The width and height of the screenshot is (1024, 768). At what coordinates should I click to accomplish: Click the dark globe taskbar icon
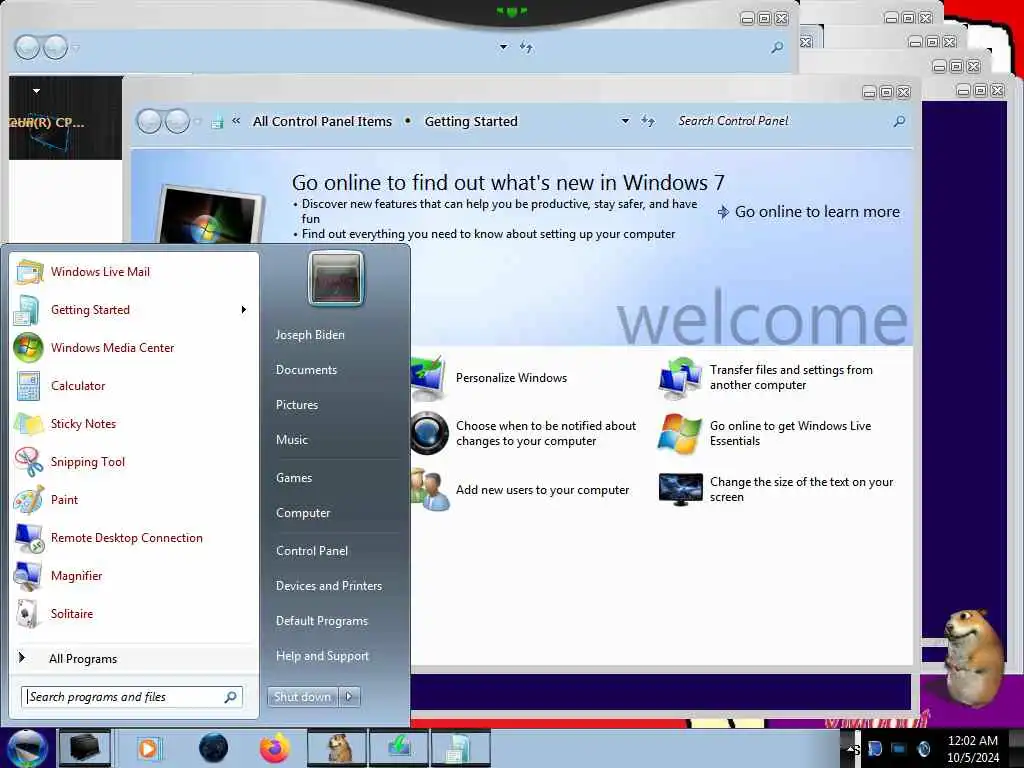[x=214, y=748]
